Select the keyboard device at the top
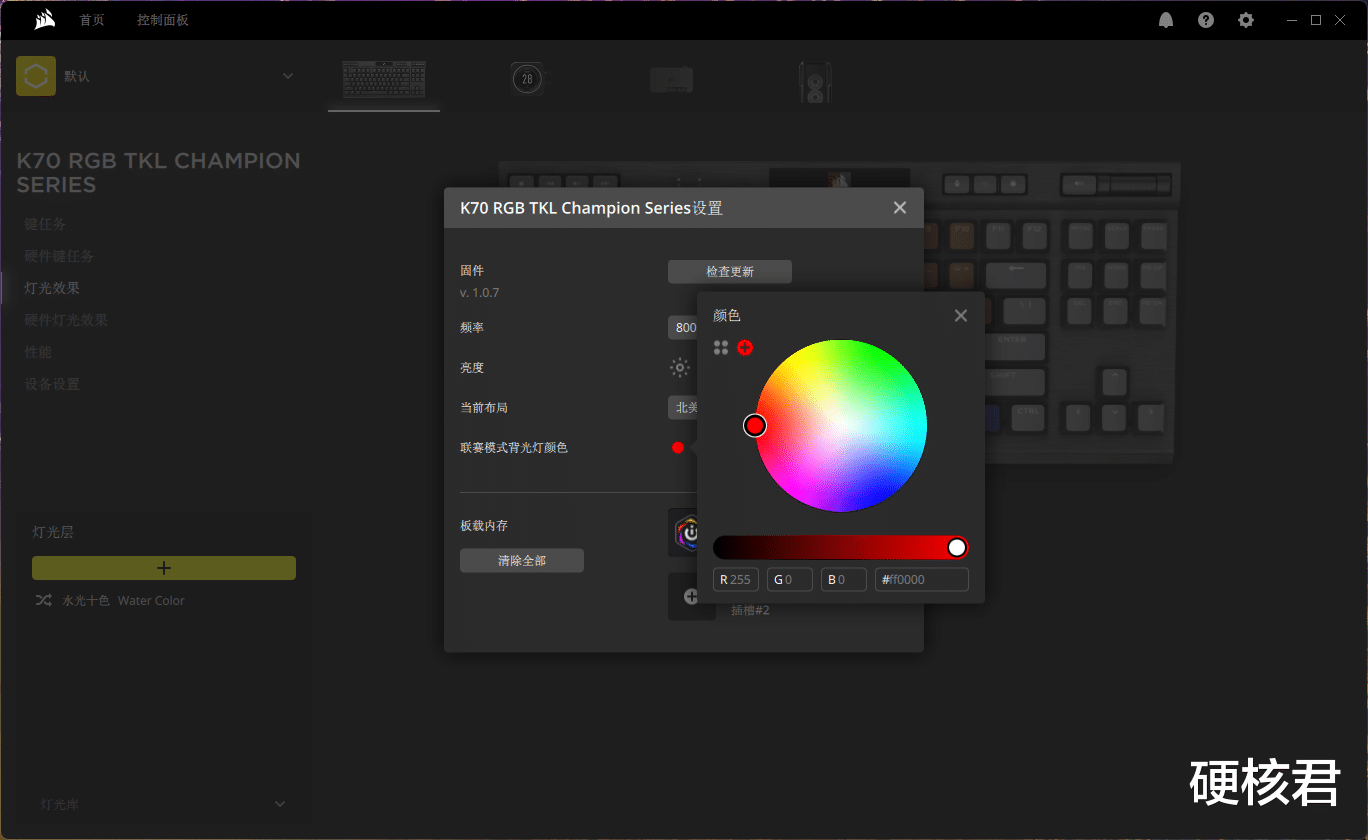Viewport: 1368px width, 840px height. [383, 78]
